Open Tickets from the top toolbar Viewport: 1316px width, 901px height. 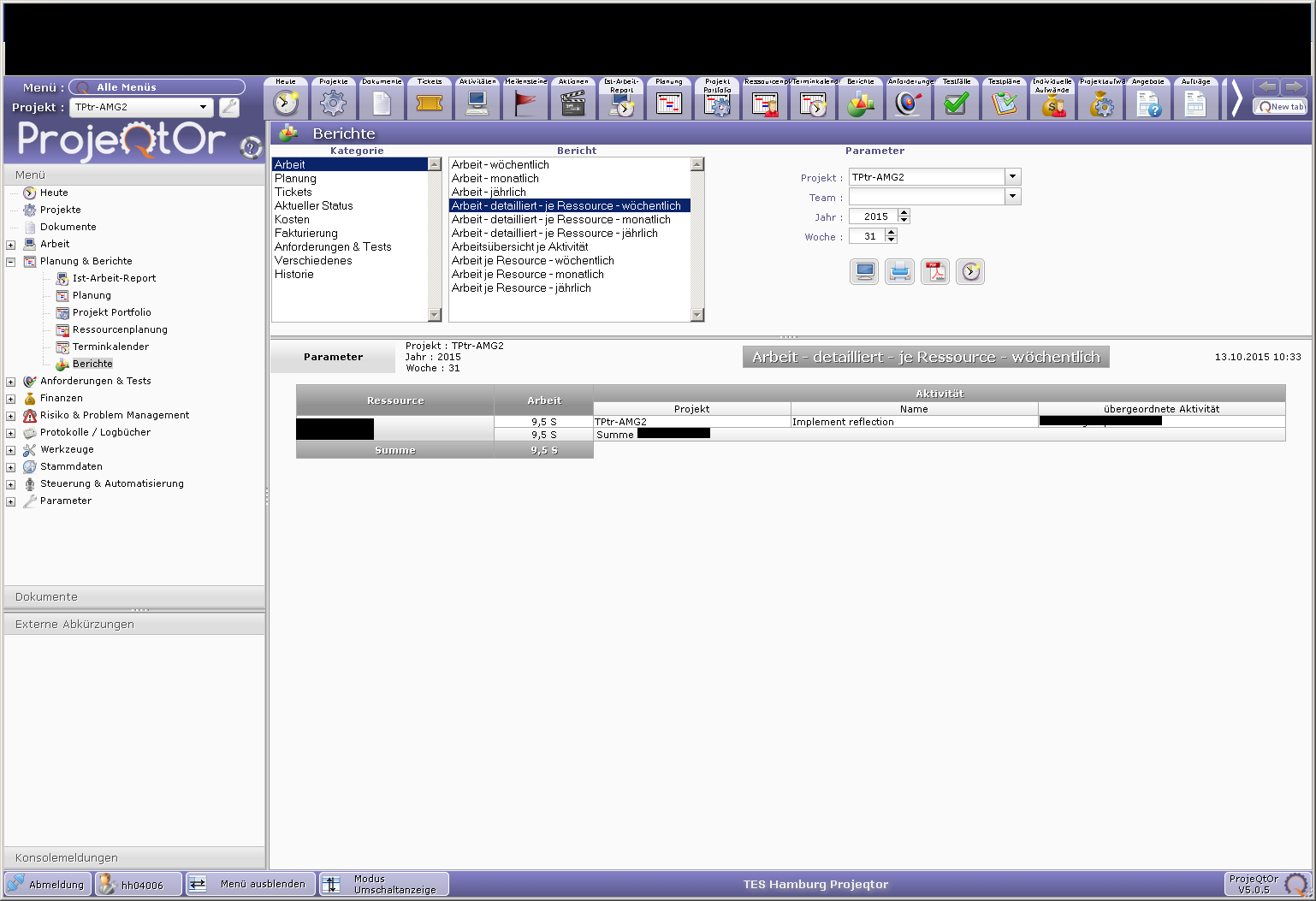(x=430, y=103)
